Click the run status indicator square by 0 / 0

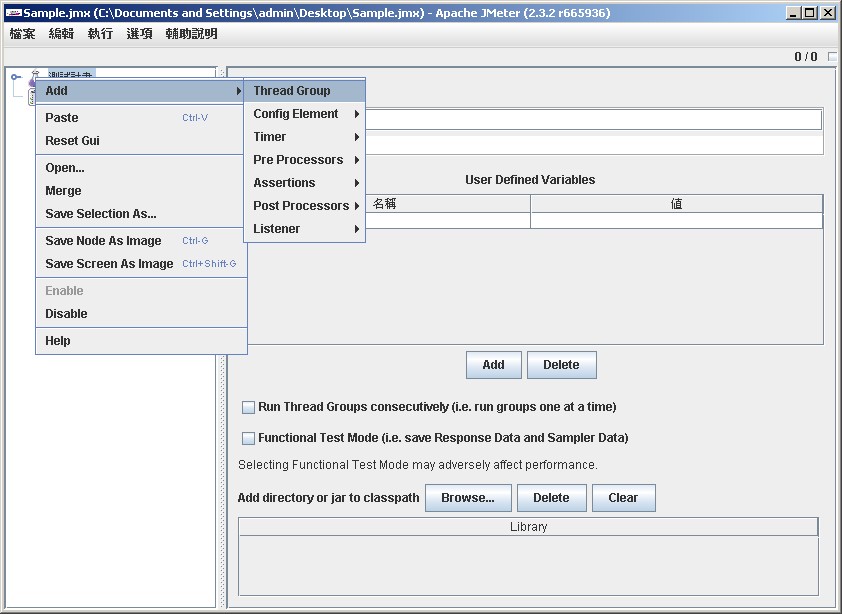[x=833, y=56]
